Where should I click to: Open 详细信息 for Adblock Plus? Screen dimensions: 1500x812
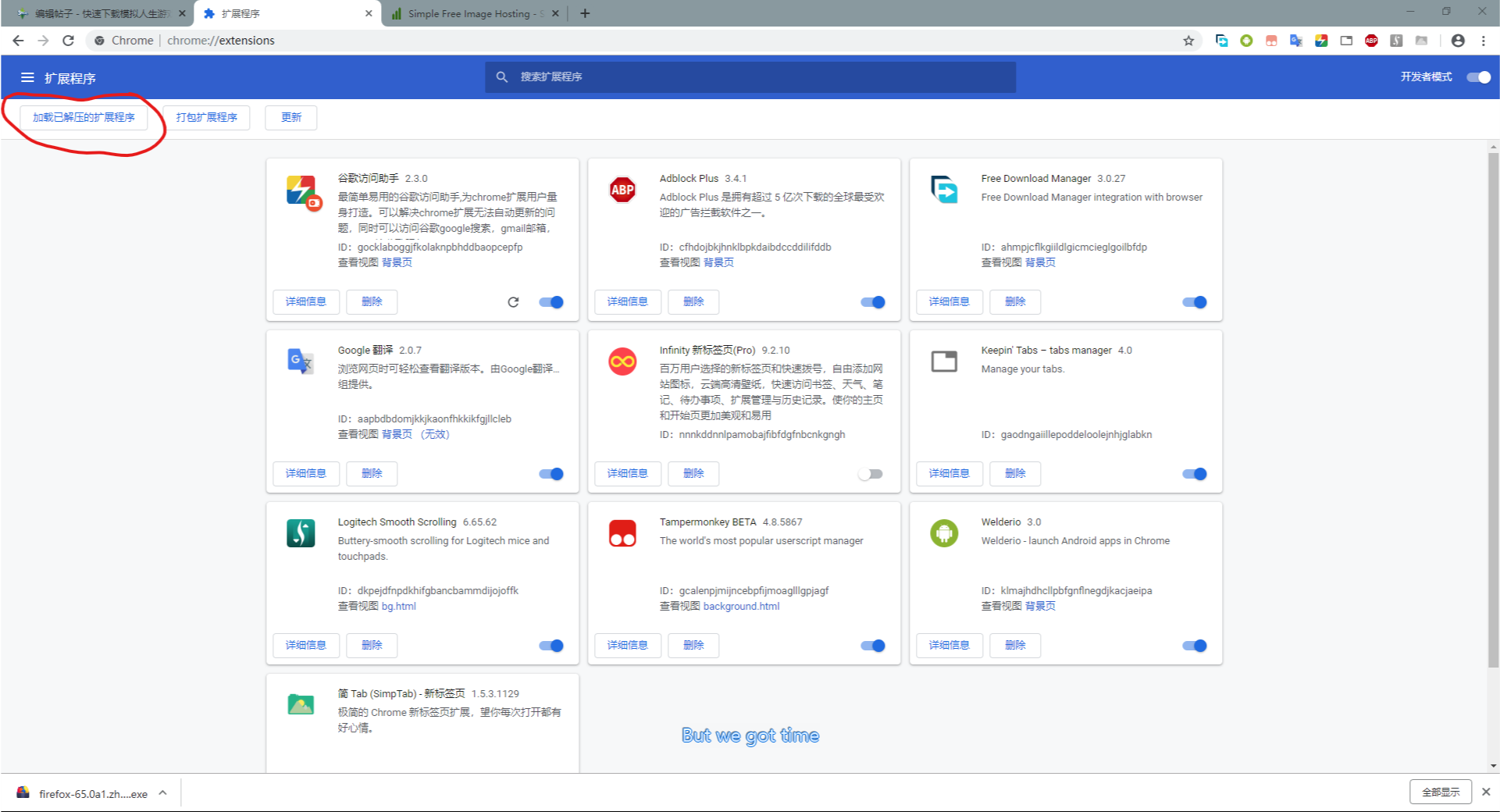628,302
